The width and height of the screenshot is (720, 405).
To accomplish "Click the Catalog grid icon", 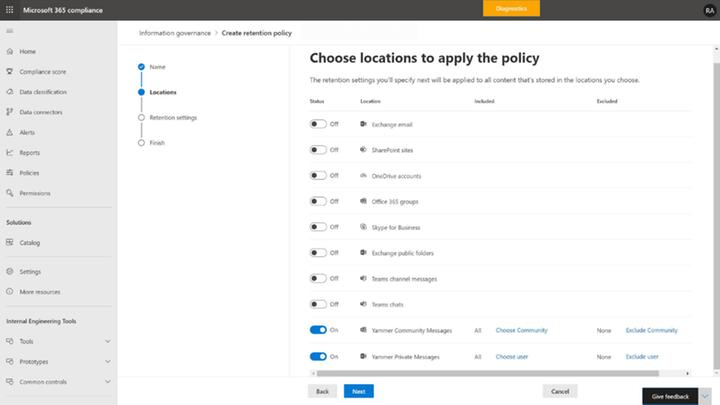I will click(10, 242).
